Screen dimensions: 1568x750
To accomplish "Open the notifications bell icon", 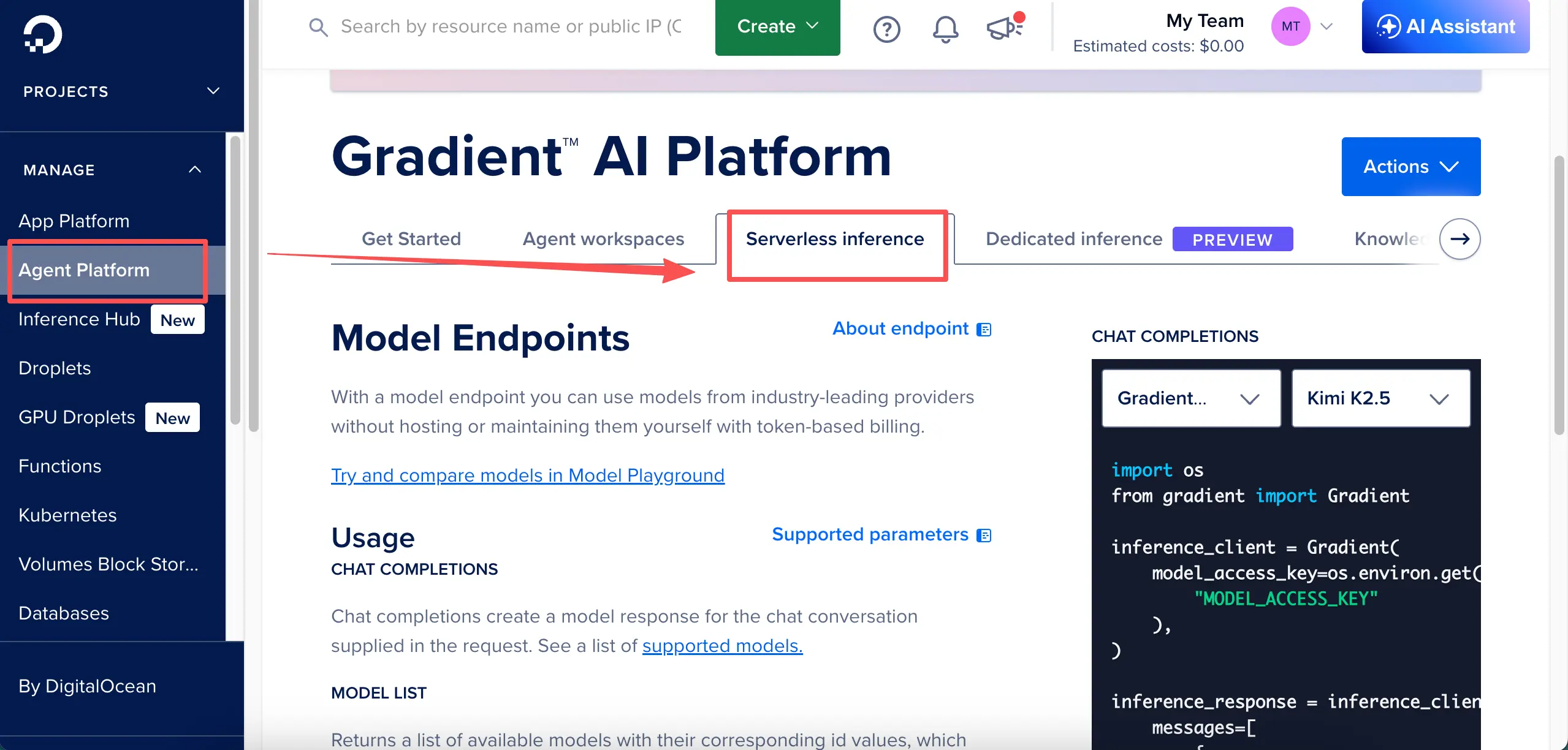I will 945,28.
